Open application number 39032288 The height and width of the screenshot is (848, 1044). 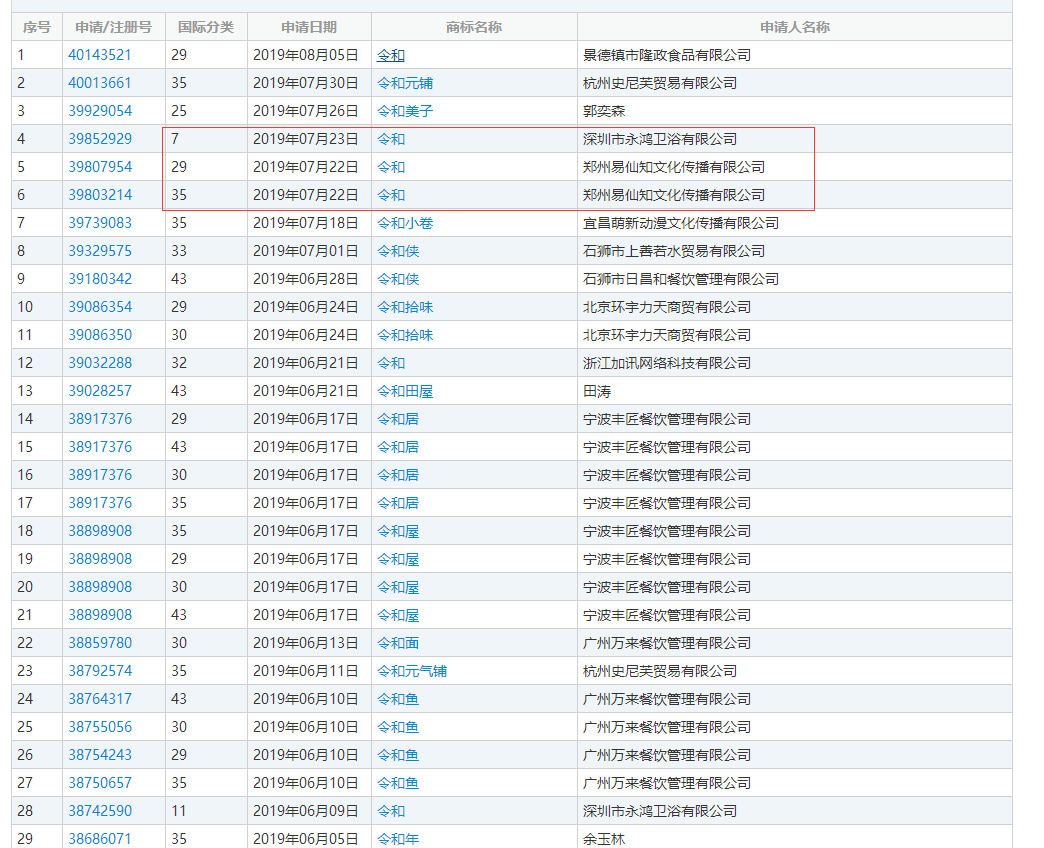click(100, 363)
